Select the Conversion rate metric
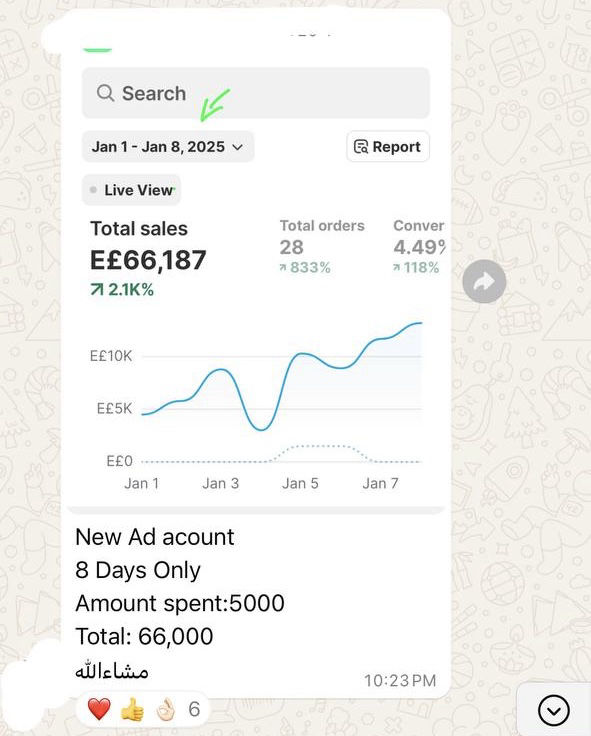 pyautogui.click(x=419, y=246)
